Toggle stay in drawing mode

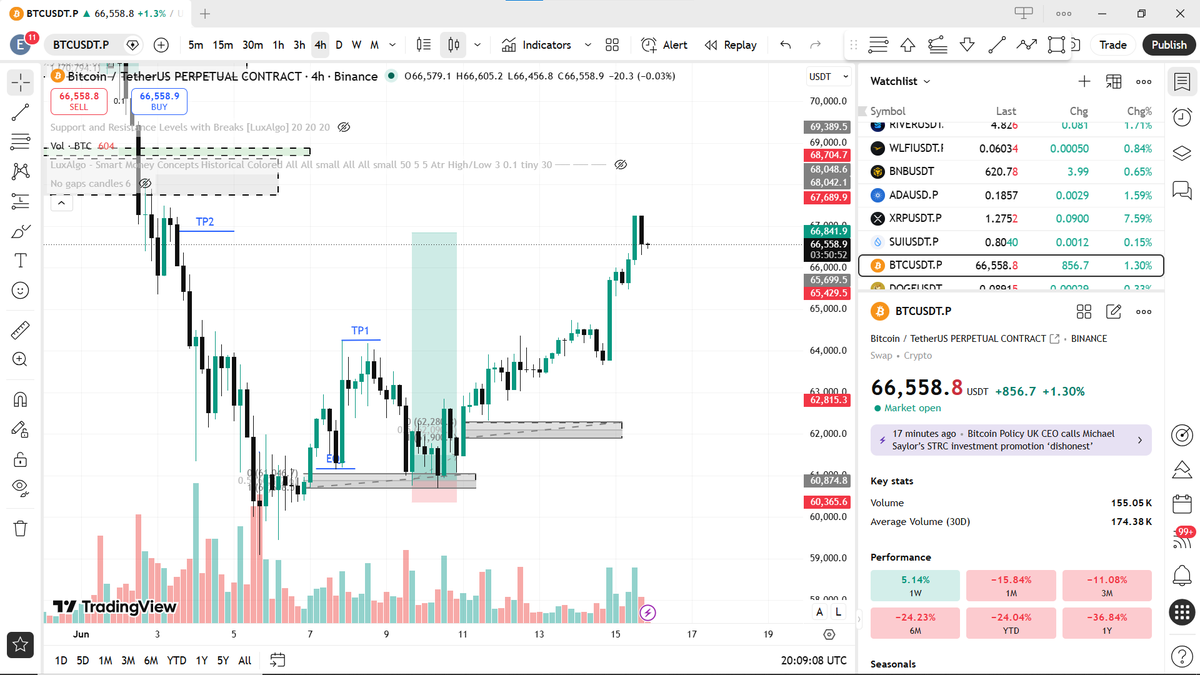point(20,429)
